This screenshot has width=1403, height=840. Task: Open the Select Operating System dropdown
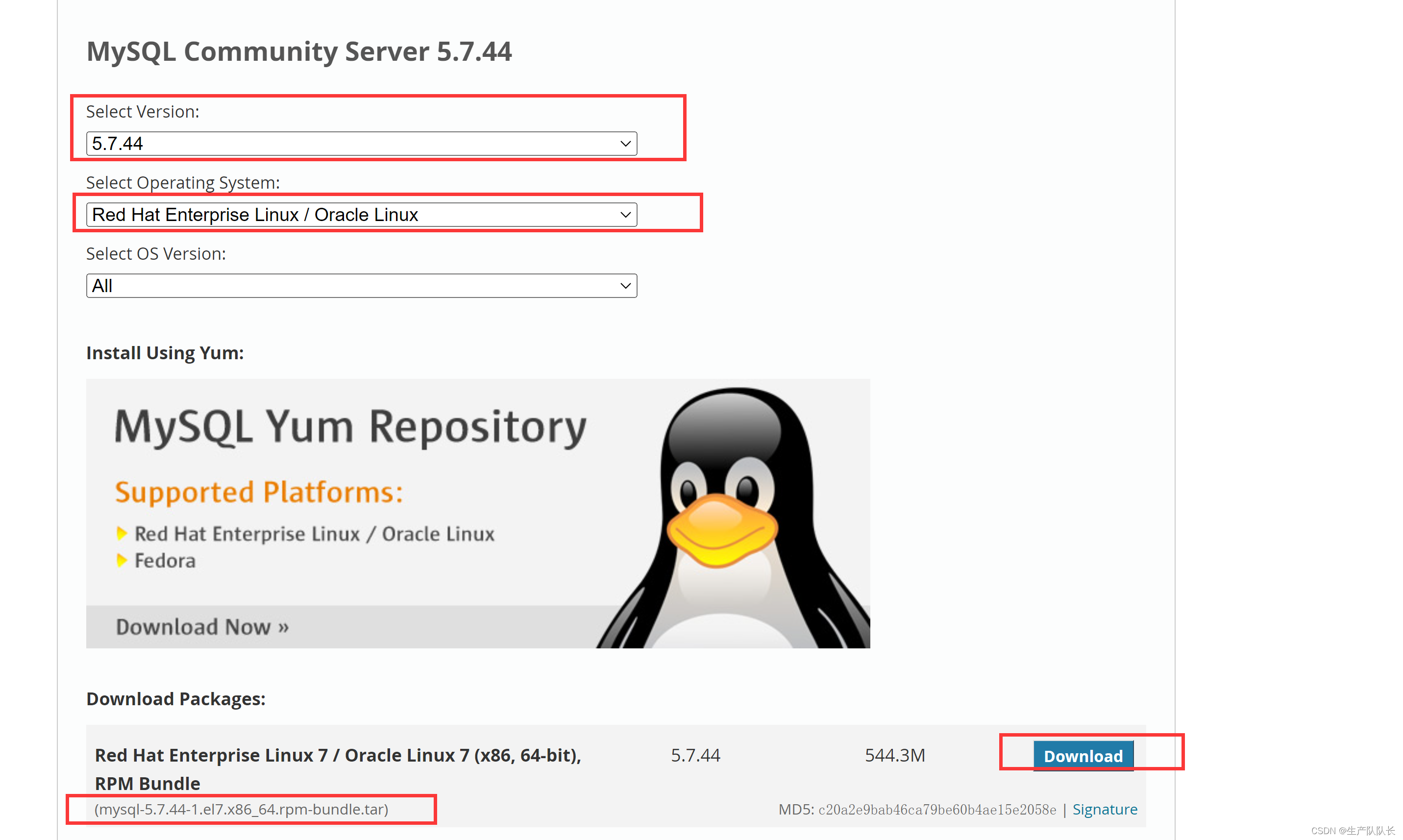click(x=361, y=215)
